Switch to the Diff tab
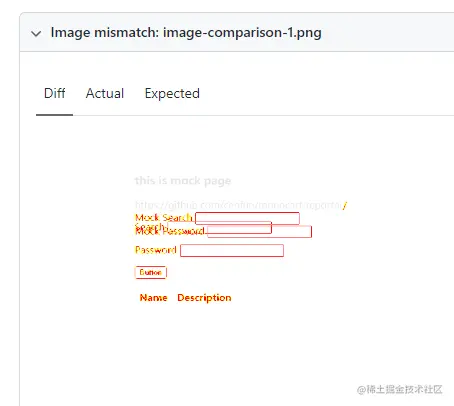This screenshot has height=406, width=454. tap(55, 93)
